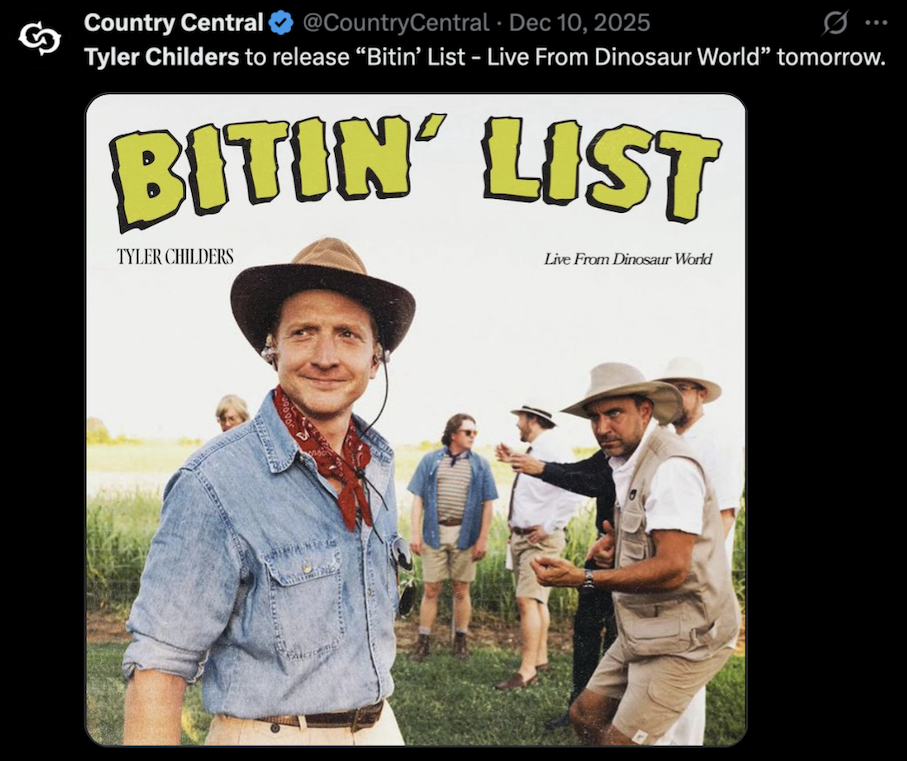Open the Dec 10, 2025 timestamp
907x761 pixels.
click(x=580, y=22)
